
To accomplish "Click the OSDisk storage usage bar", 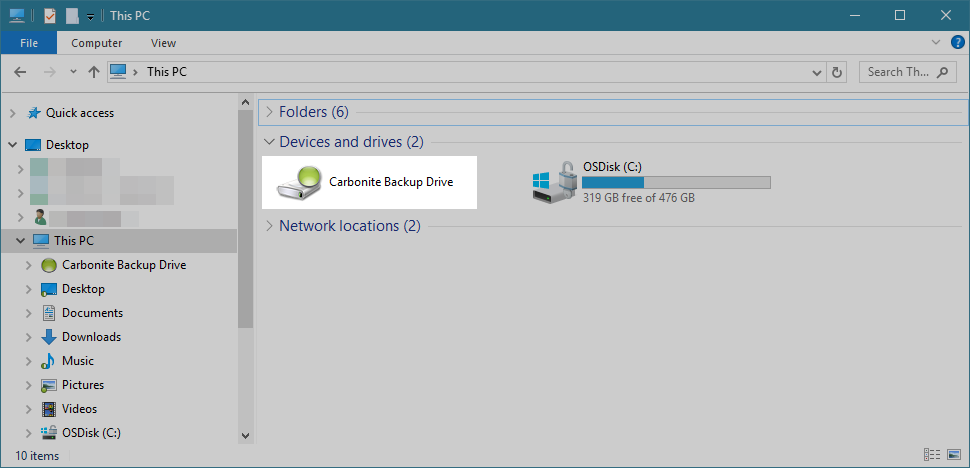I will (676, 182).
